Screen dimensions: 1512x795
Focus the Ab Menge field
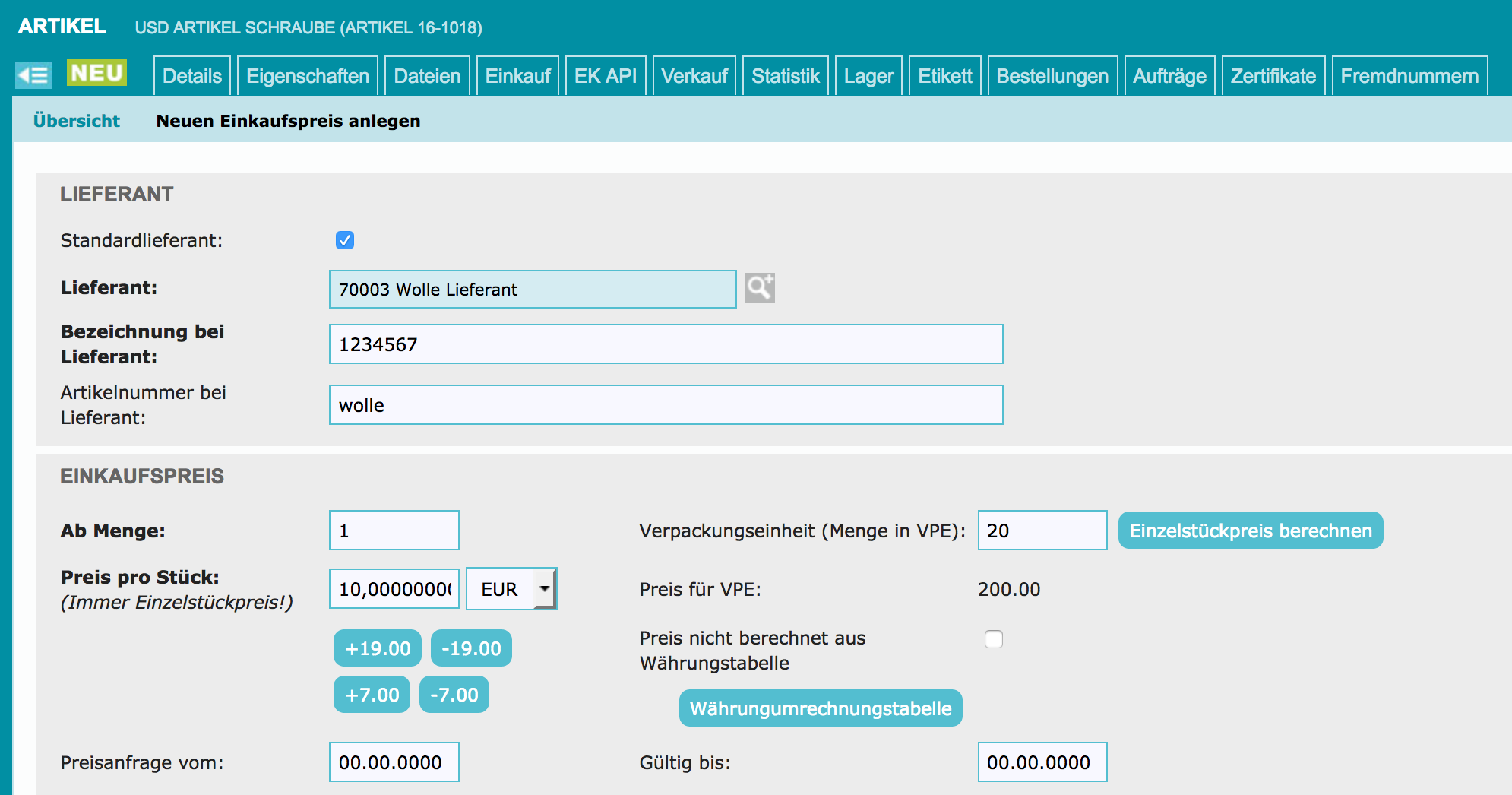pyautogui.click(x=394, y=531)
